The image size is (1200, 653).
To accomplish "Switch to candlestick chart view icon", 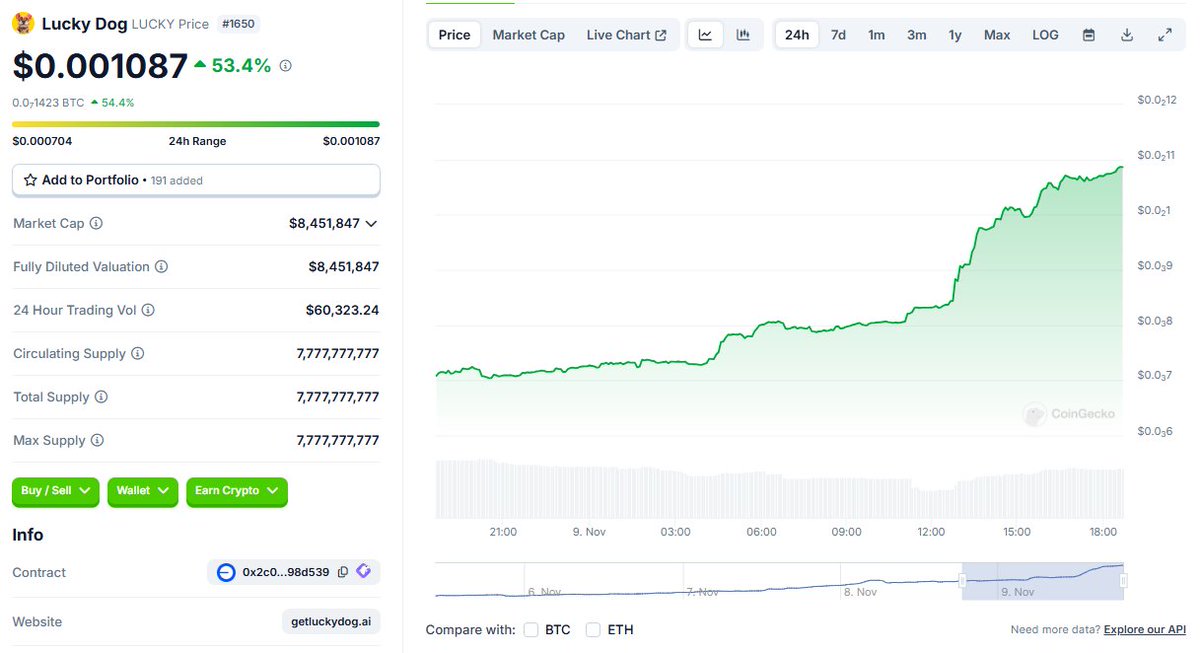I will coord(743,35).
